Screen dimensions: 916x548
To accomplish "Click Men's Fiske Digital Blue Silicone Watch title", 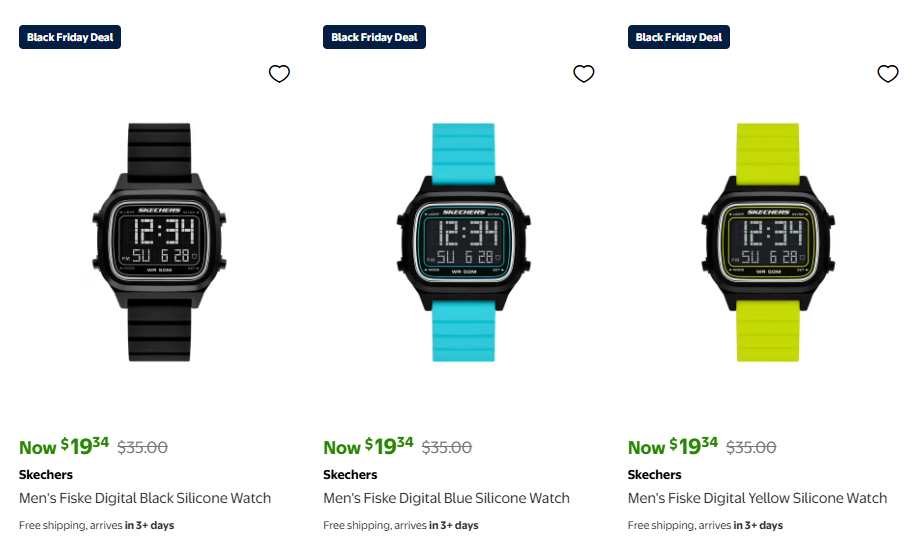I will [446, 498].
